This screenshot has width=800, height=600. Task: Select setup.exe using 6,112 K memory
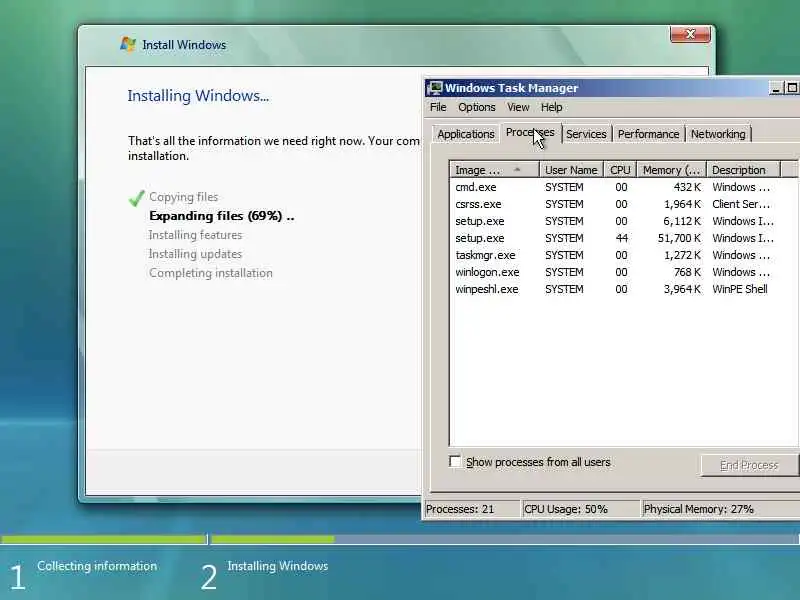622,221
